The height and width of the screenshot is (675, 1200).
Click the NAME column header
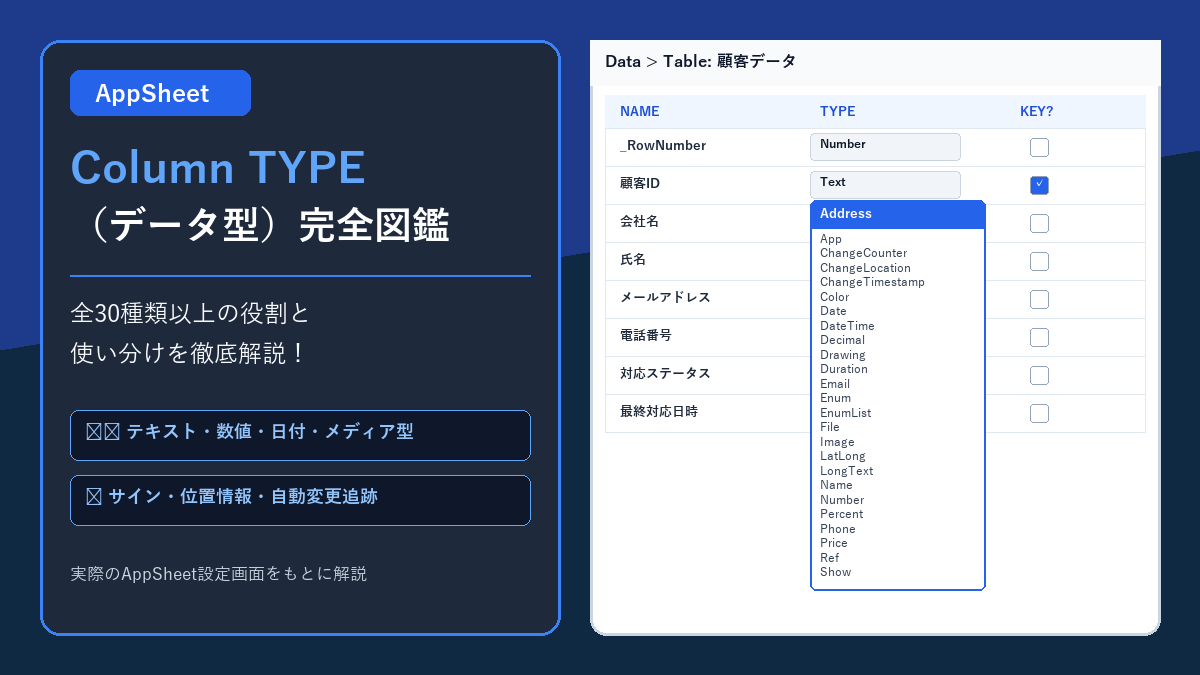click(640, 112)
